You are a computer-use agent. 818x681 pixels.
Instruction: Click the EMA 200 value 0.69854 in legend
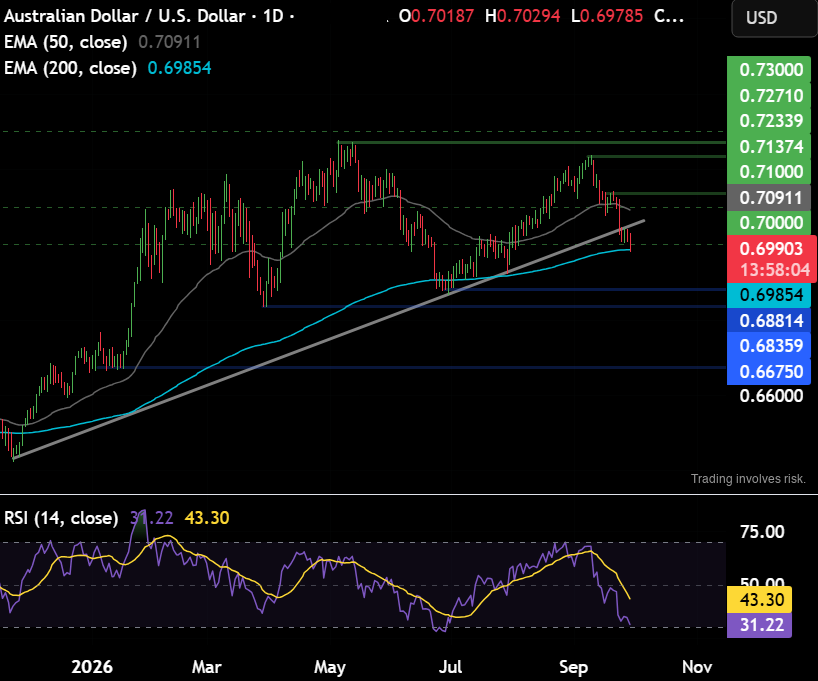point(179,68)
